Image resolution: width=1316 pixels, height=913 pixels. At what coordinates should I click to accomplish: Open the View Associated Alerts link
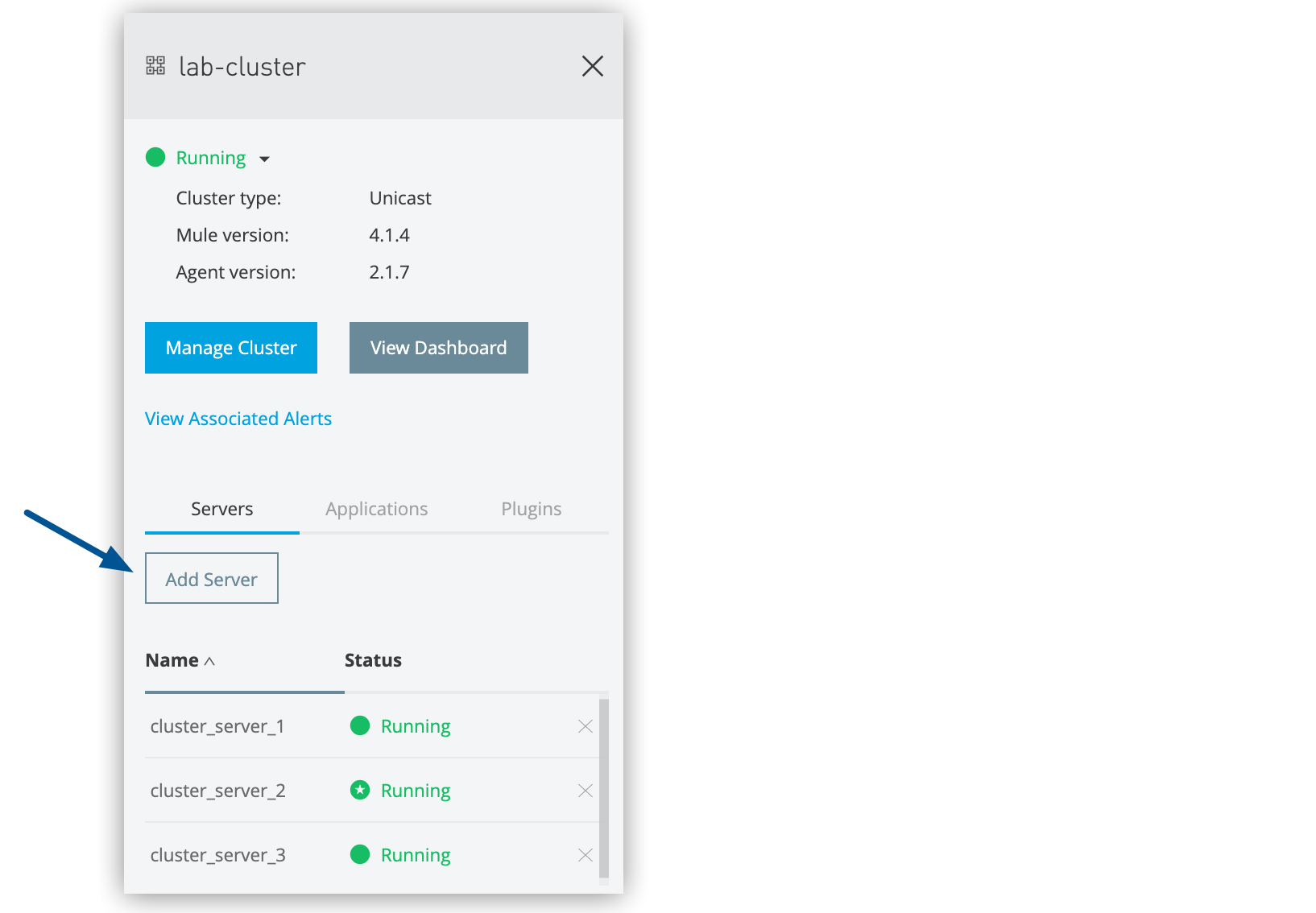(x=238, y=419)
